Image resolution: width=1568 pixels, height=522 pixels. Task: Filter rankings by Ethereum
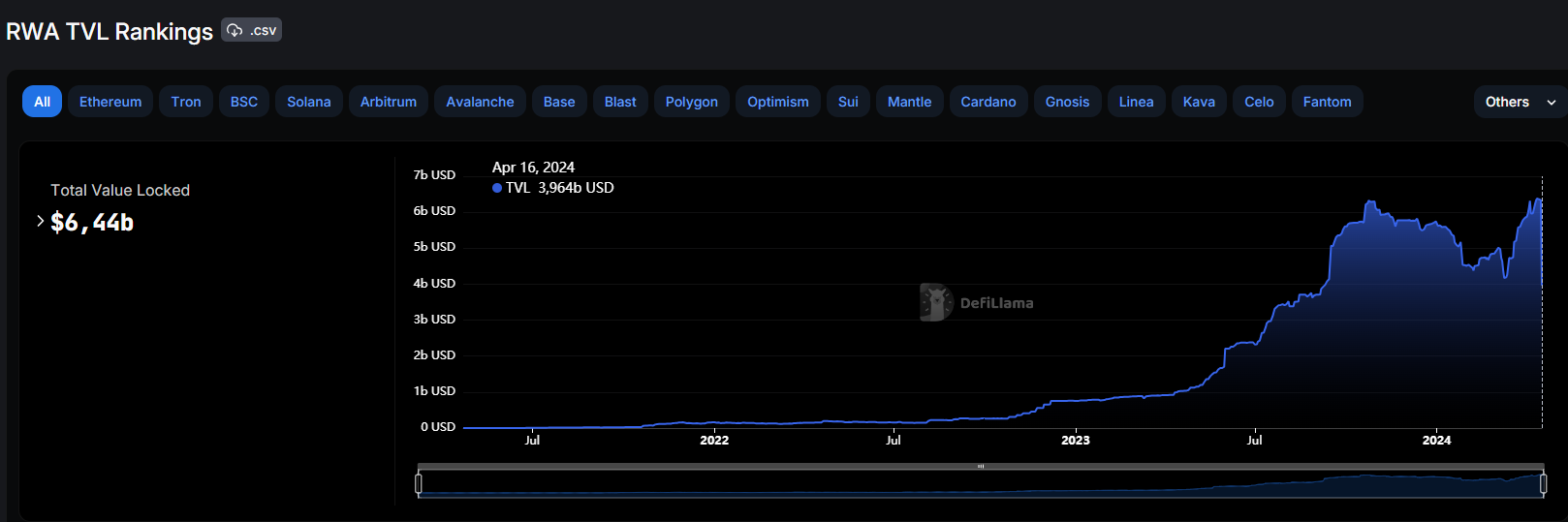(110, 102)
